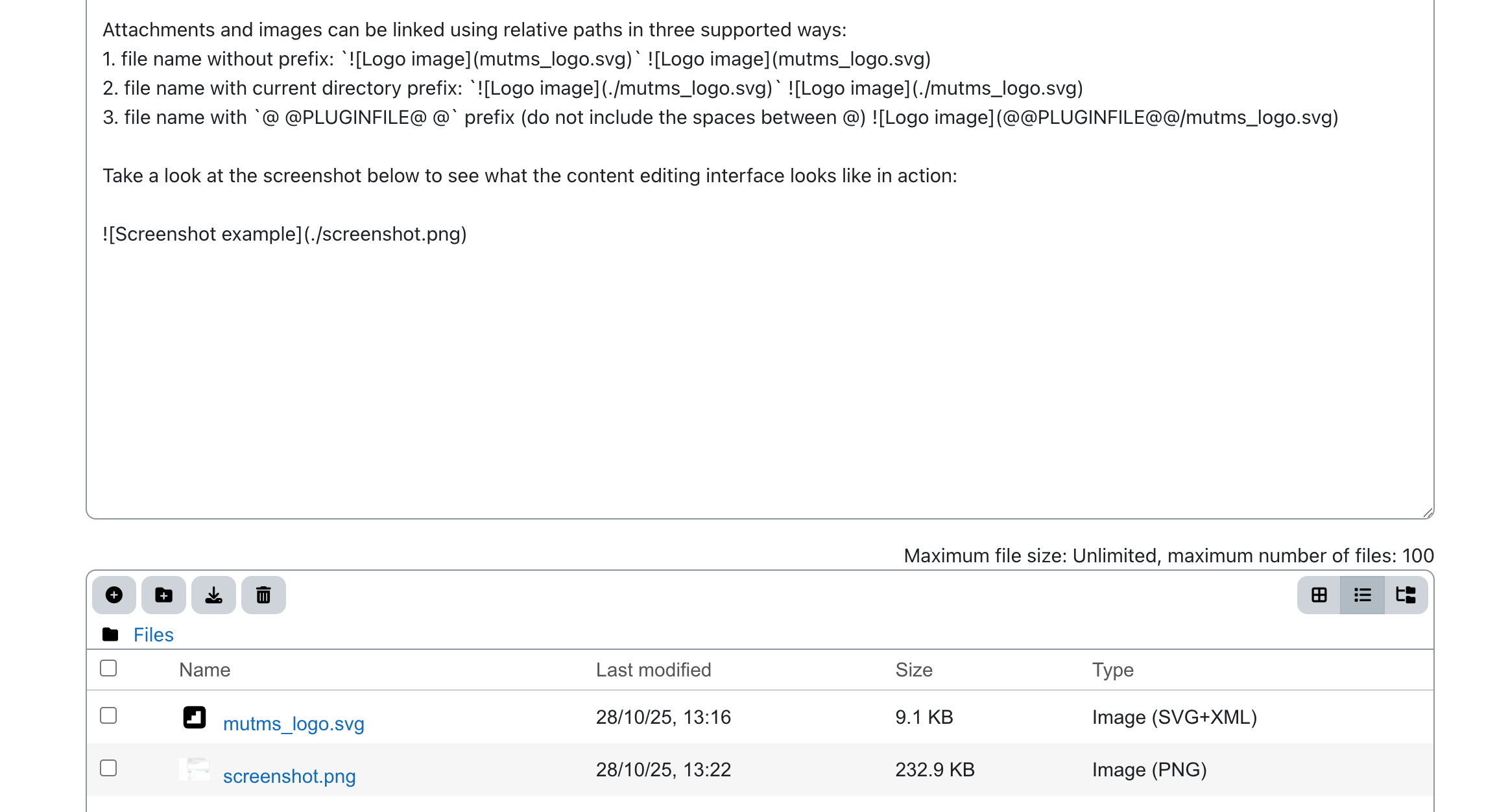Open the Files breadcrumb link
The height and width of the screenshot is (812, 1497).
(153, 635)
